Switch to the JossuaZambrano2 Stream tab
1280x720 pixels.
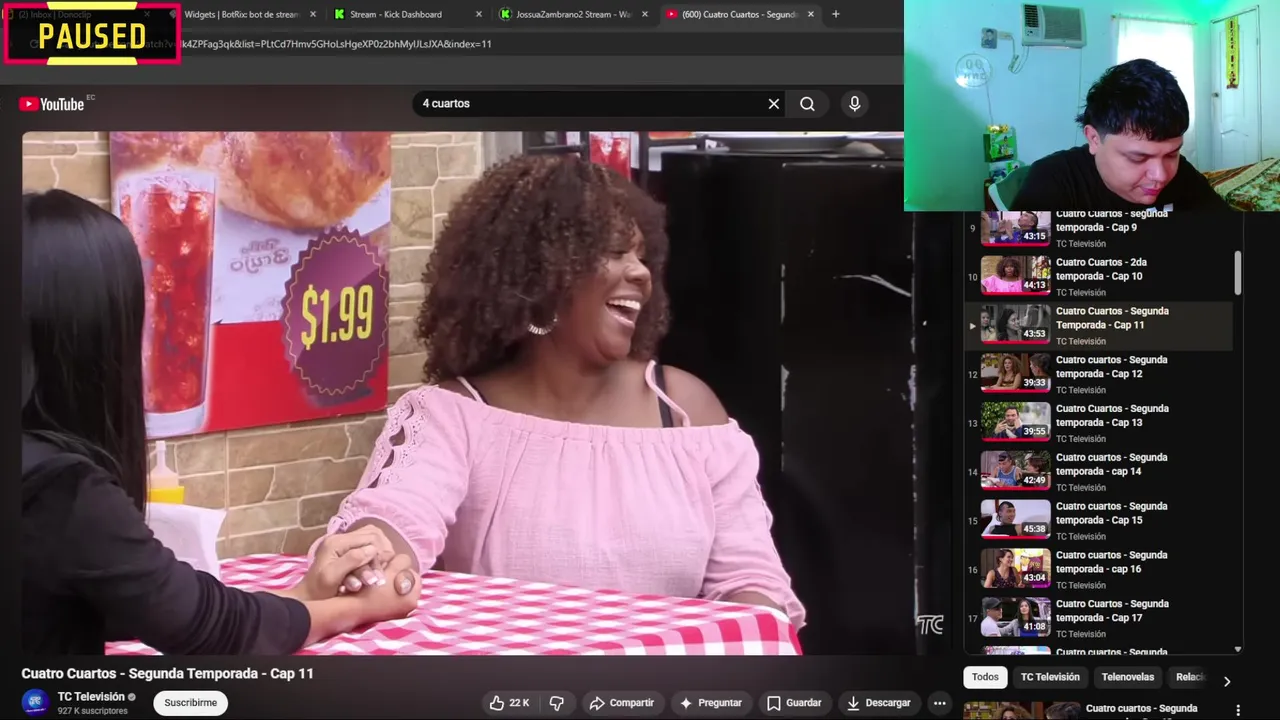pos(573,14)
